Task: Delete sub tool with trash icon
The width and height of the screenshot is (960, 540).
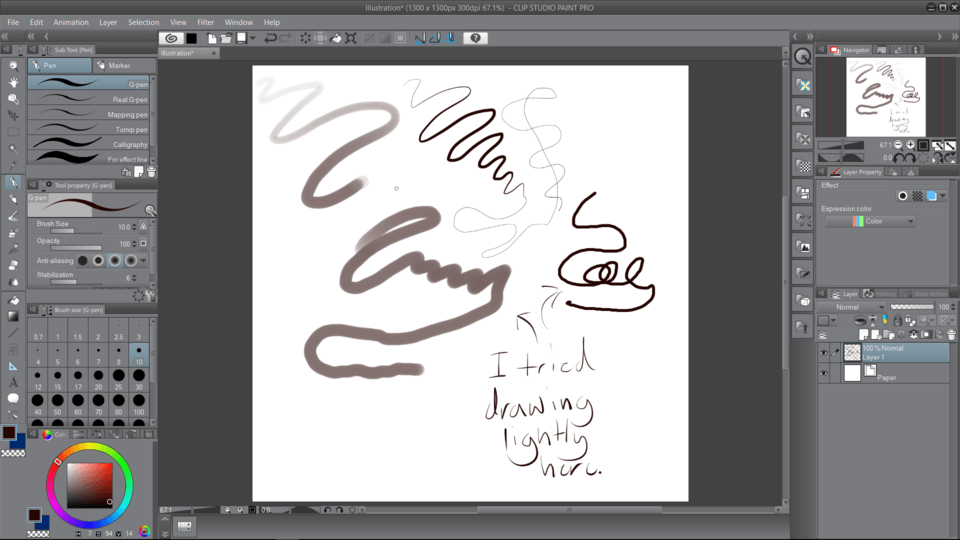Action: (151, 172)
